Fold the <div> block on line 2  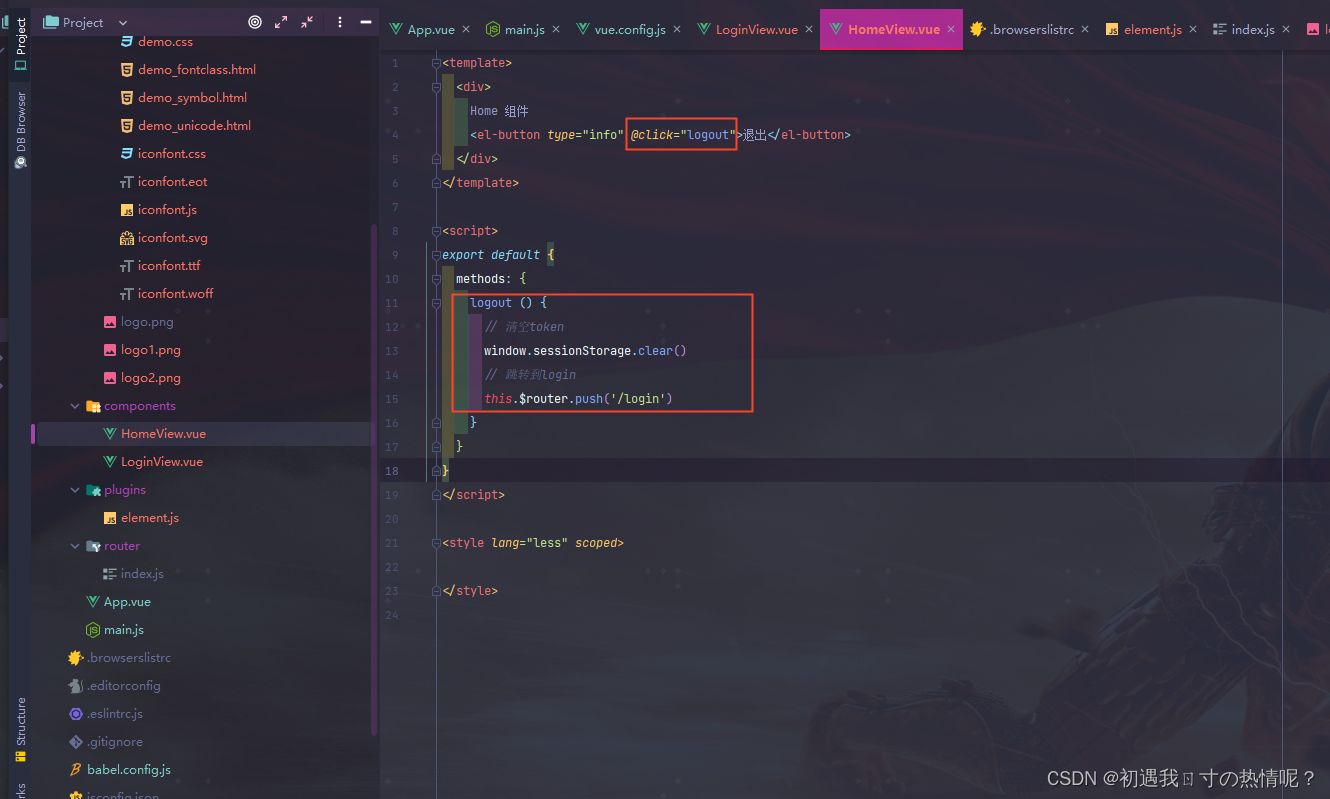[x=435, y=87]
